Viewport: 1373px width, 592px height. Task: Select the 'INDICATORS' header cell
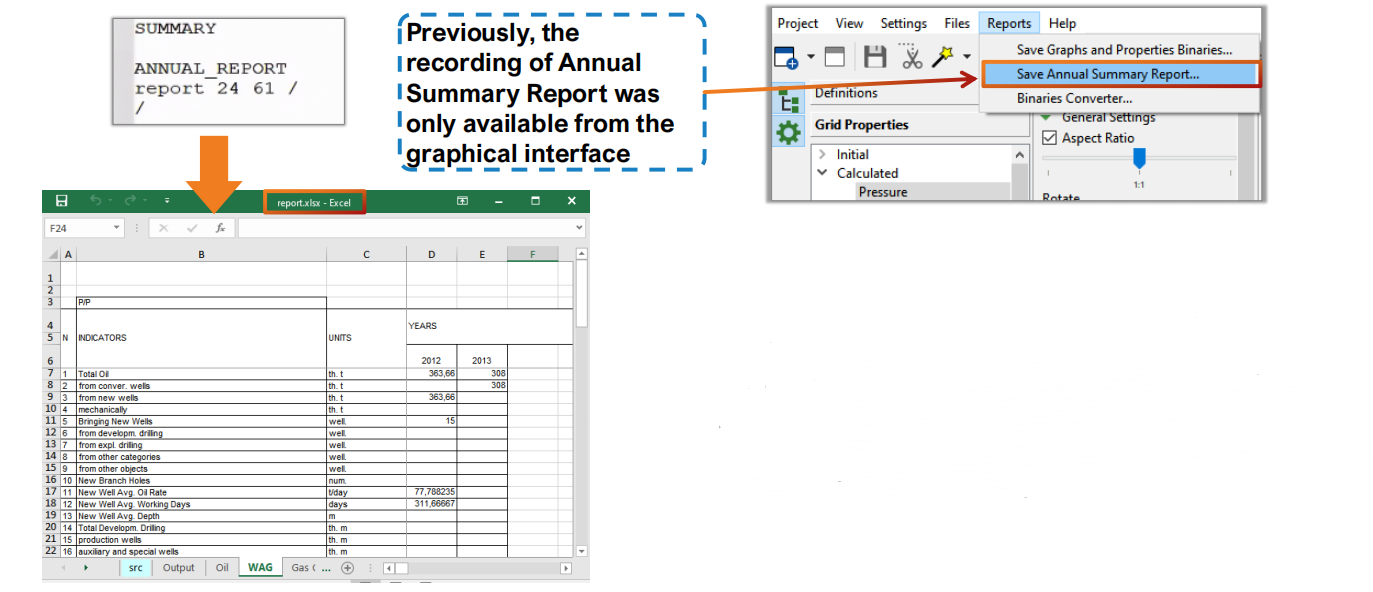201,338
